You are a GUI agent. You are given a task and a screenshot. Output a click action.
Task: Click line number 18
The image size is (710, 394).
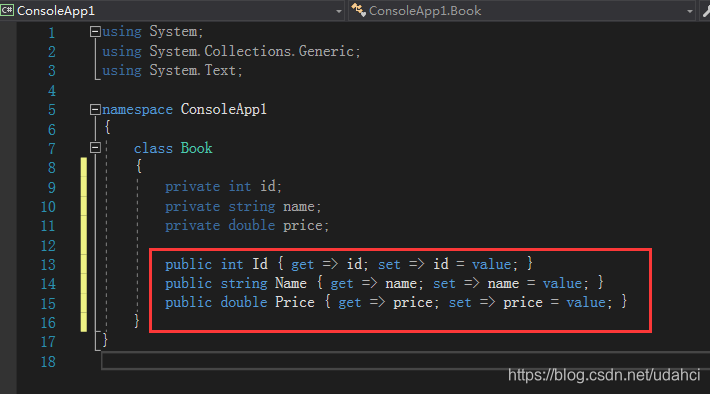click(x=48, y=361)
